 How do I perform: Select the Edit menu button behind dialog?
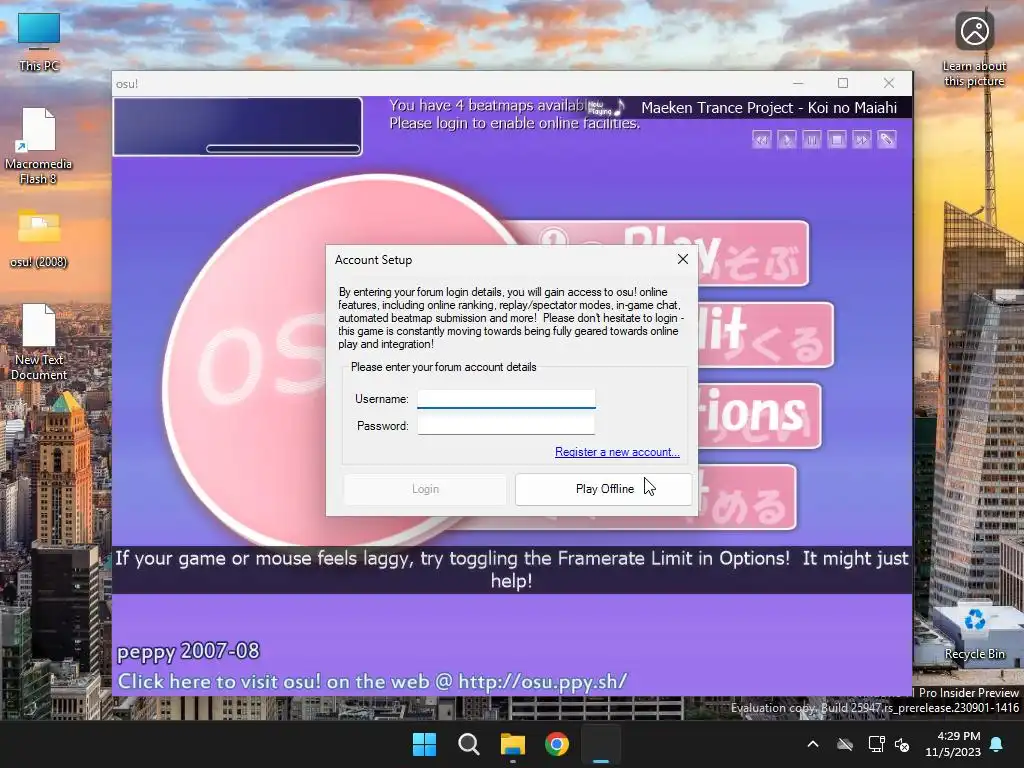765,335
